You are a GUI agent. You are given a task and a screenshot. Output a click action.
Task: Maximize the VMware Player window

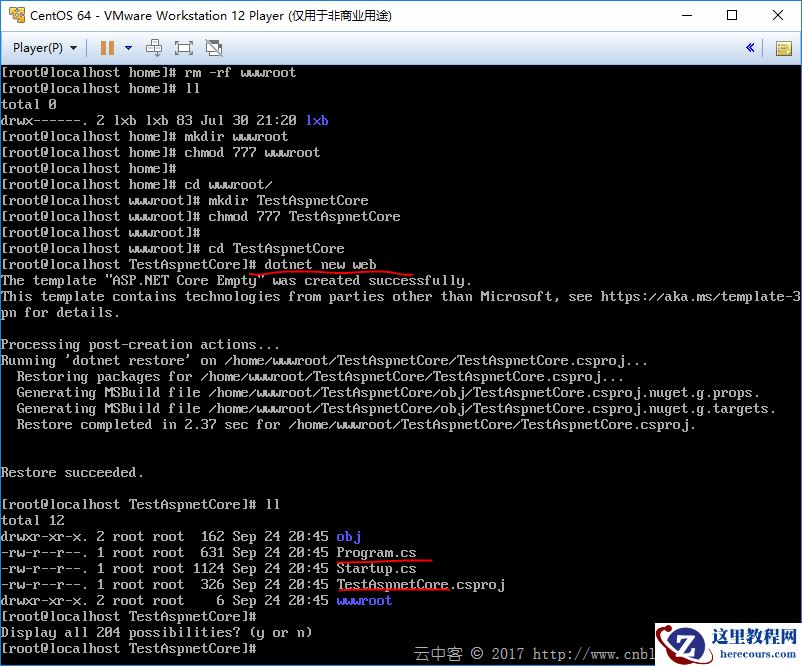(x=732, y=15)
